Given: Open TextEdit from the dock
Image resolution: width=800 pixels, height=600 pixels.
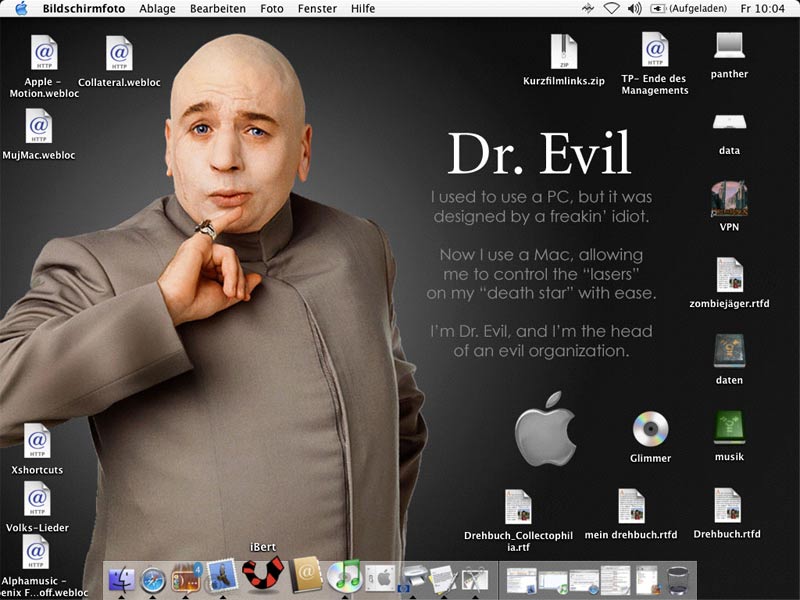Looking at the screenshot, I should (444, 579).
